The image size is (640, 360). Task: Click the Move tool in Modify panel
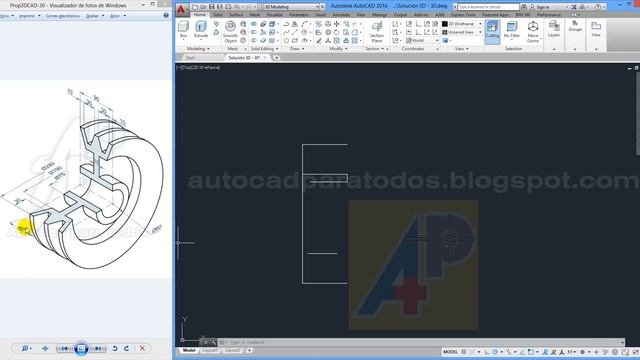(337, 24)
